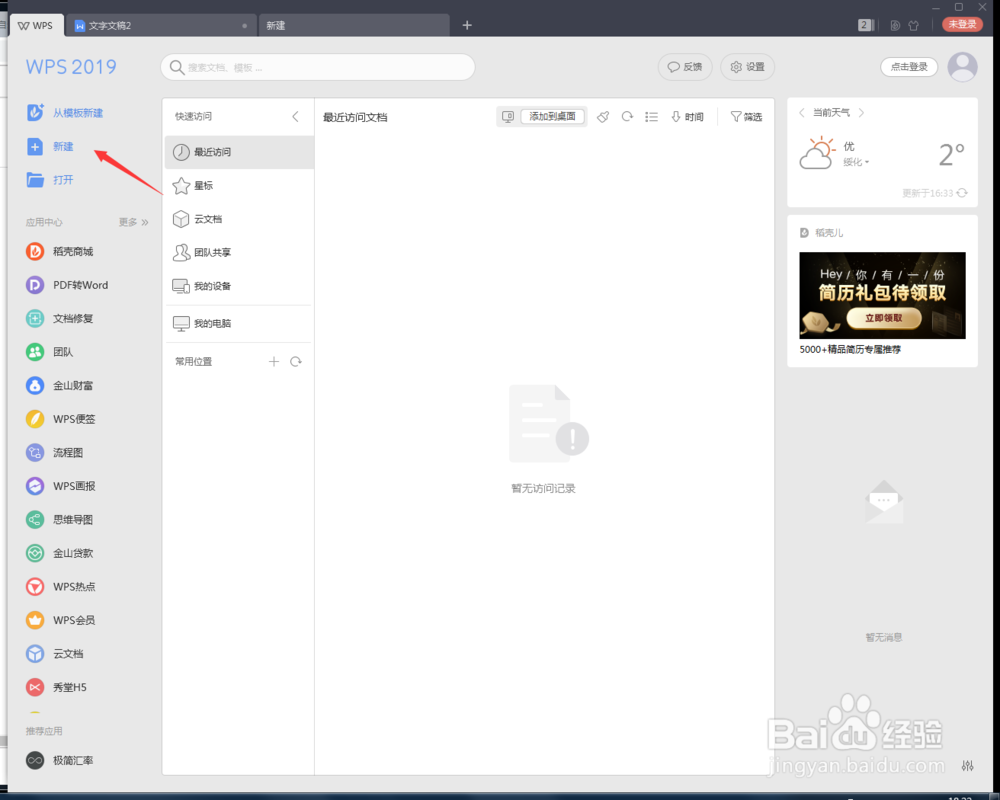Switch to the 新建 tab
The width and height of the screenshot is (1000, 800).
pos(354,26)
